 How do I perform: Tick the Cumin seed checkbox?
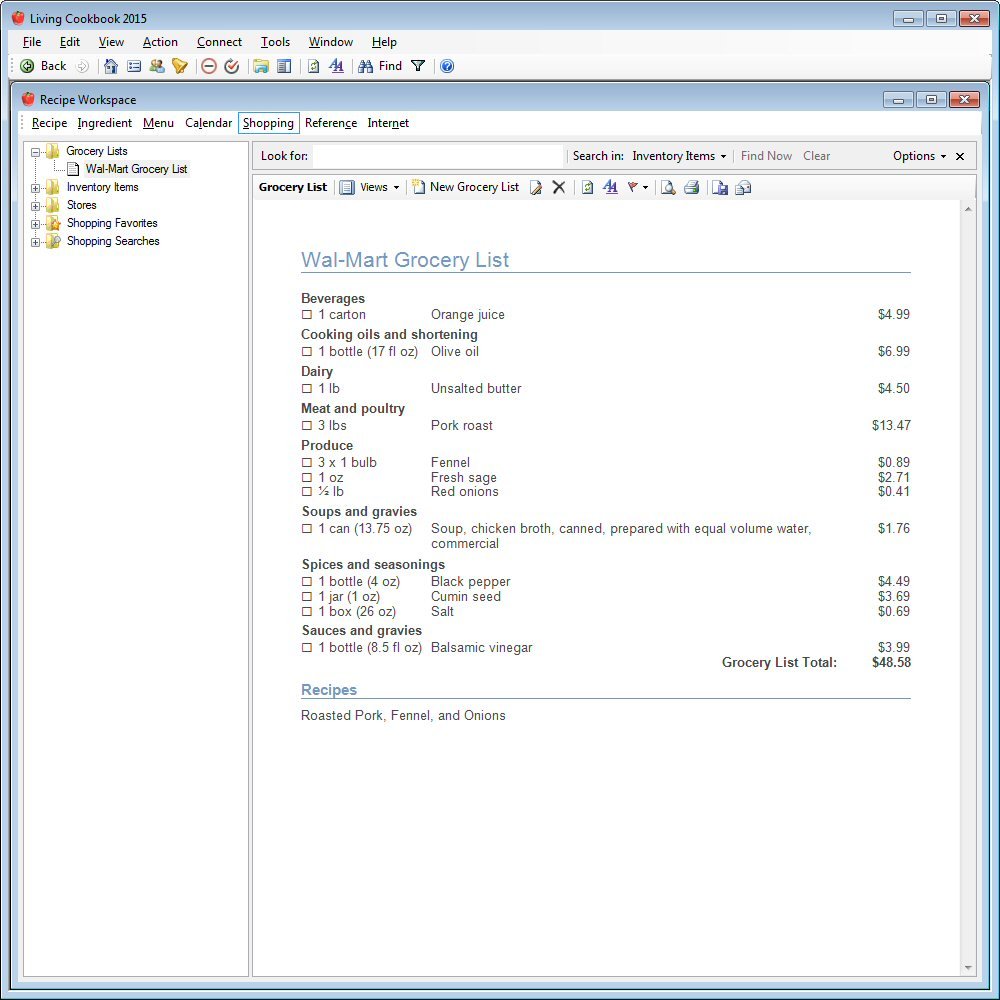(x=307, y=596)
